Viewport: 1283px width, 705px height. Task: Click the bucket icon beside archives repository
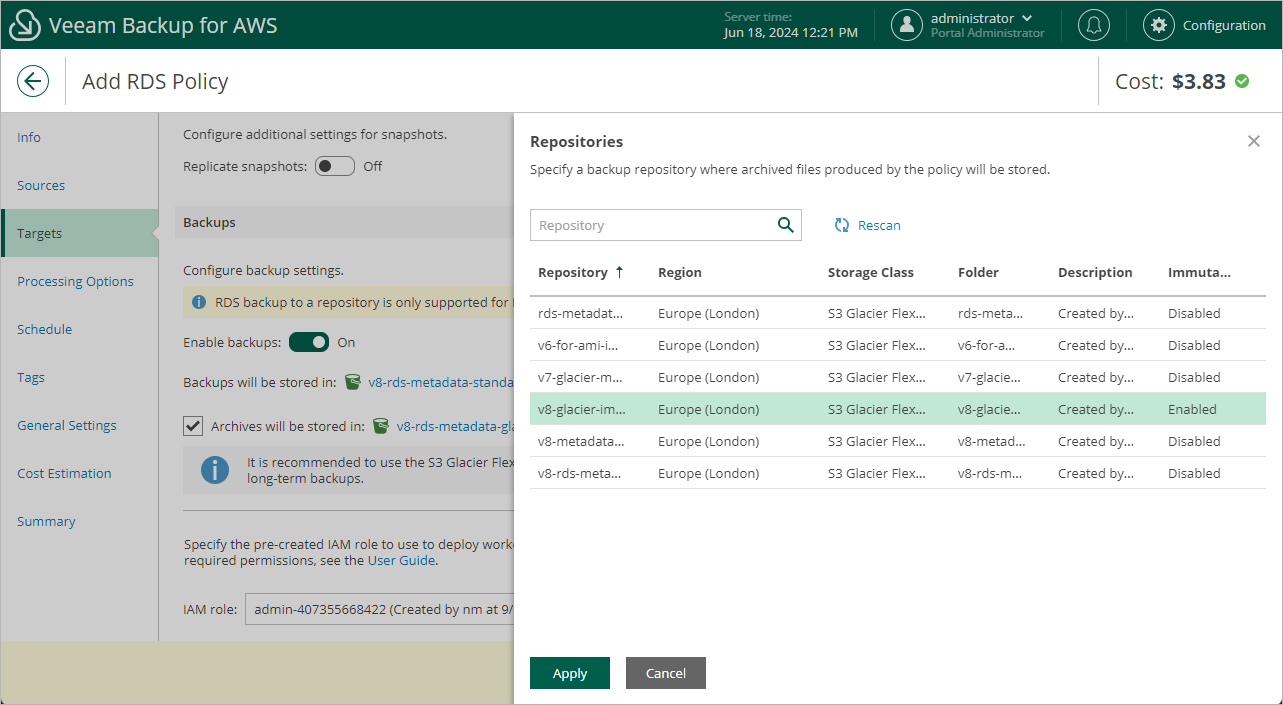click(380, 426)
